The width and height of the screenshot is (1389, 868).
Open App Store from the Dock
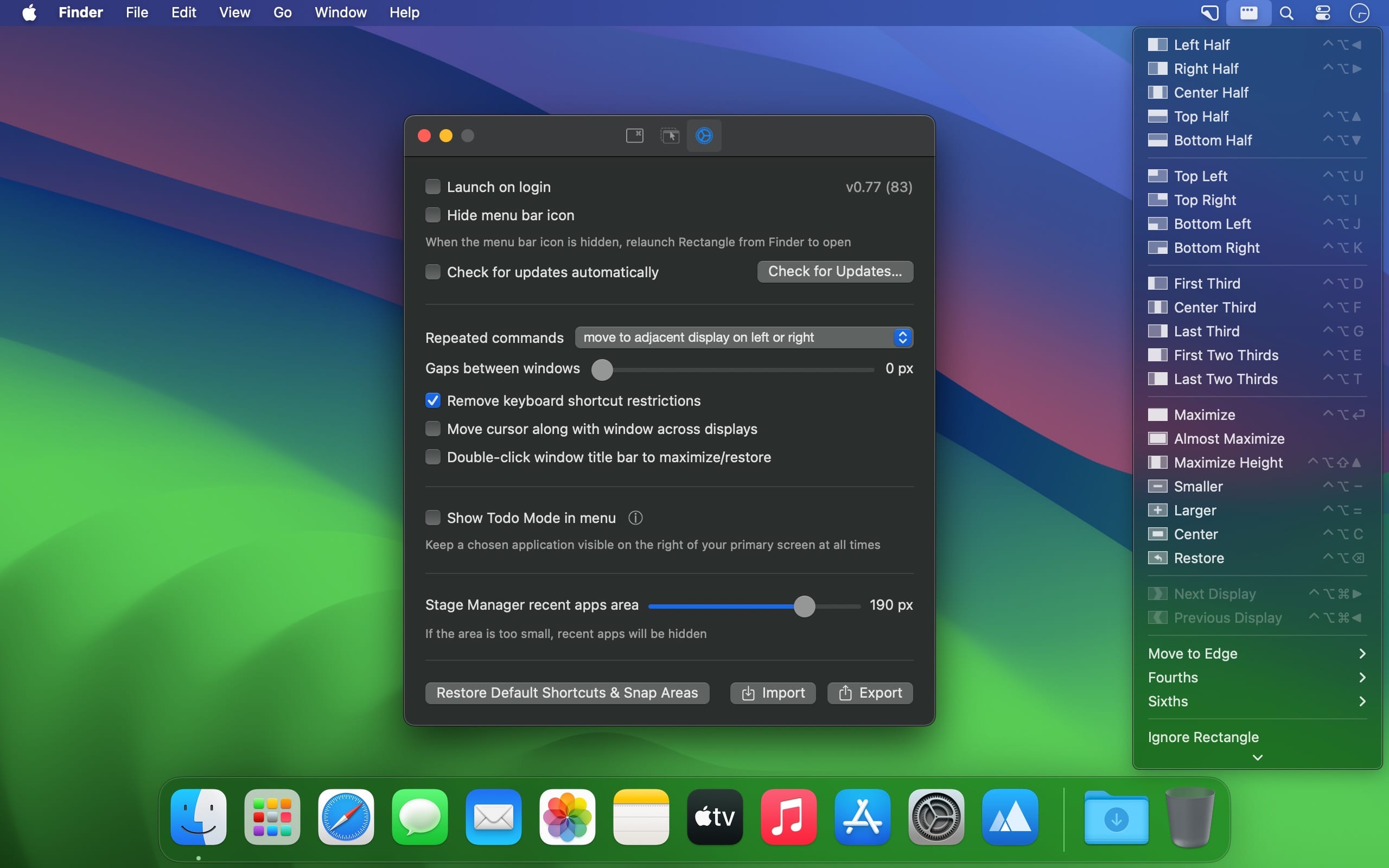pos(862,817)
